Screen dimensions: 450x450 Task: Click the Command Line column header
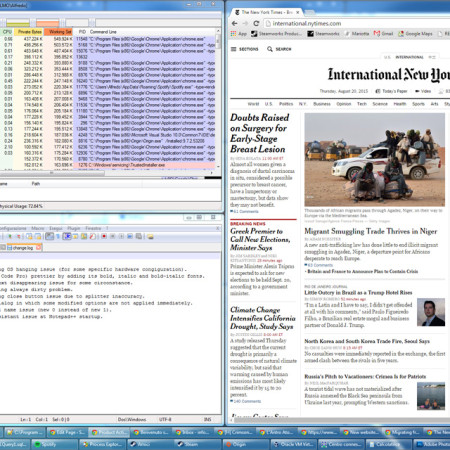point(103,32)
